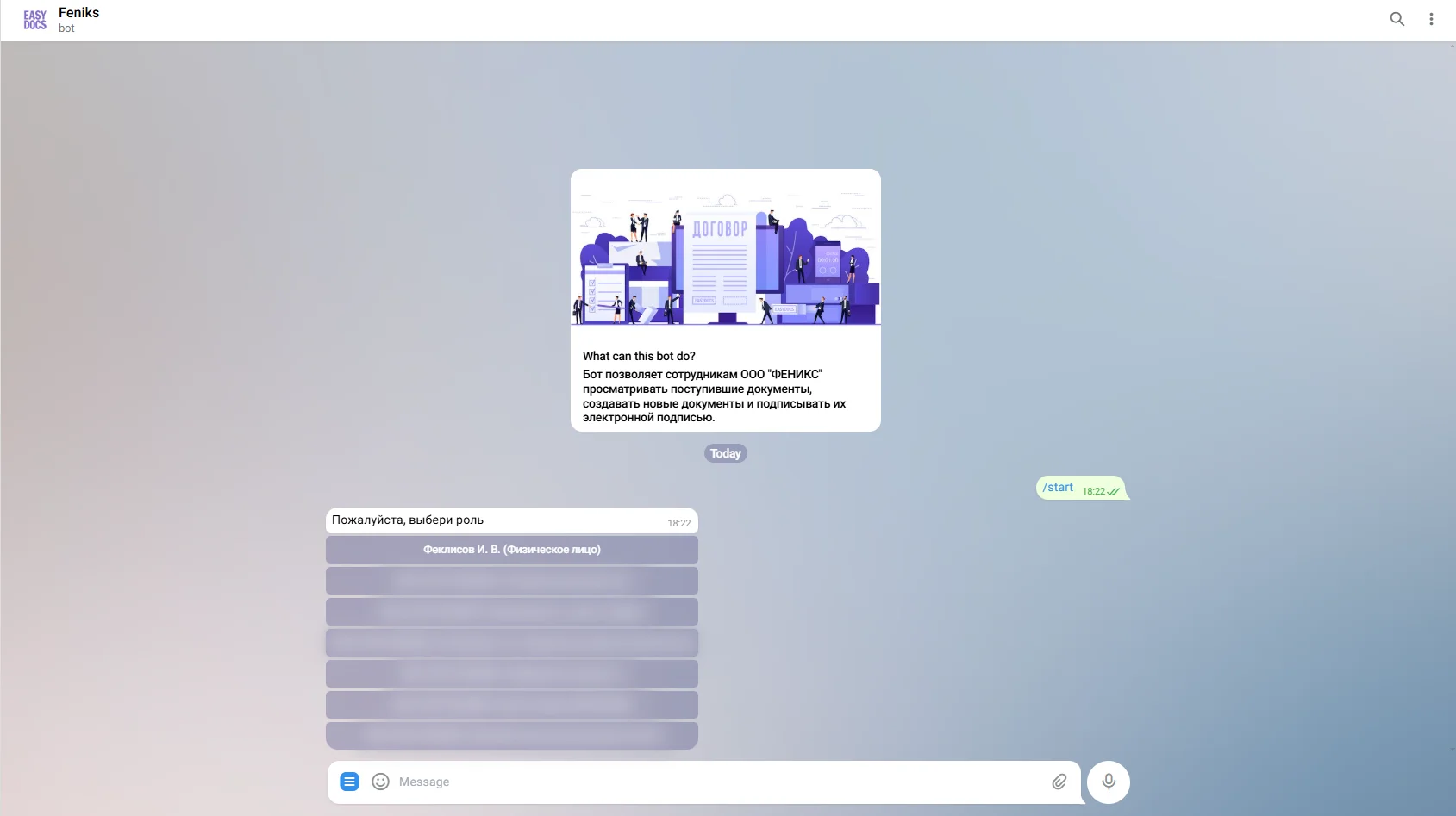Click the Today date badge
1456x816 pixels.
[725, 453]
